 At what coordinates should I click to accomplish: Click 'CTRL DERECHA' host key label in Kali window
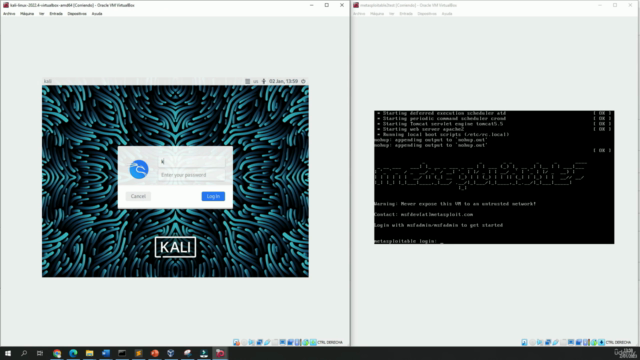[330, 342]
